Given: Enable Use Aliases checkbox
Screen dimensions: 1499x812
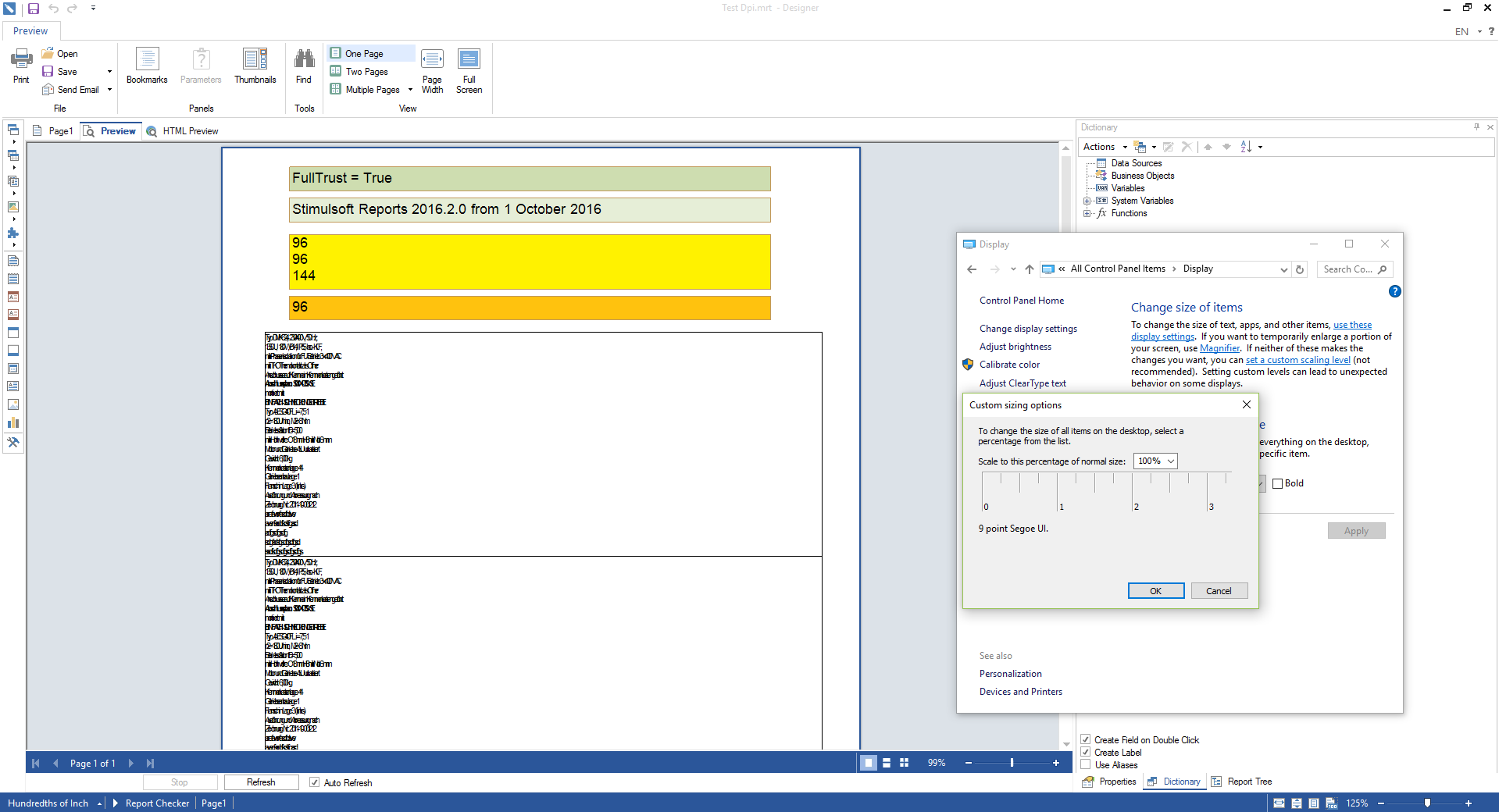Looking at the screenshot, I should pyautogui.click(x=1085, y=764).
